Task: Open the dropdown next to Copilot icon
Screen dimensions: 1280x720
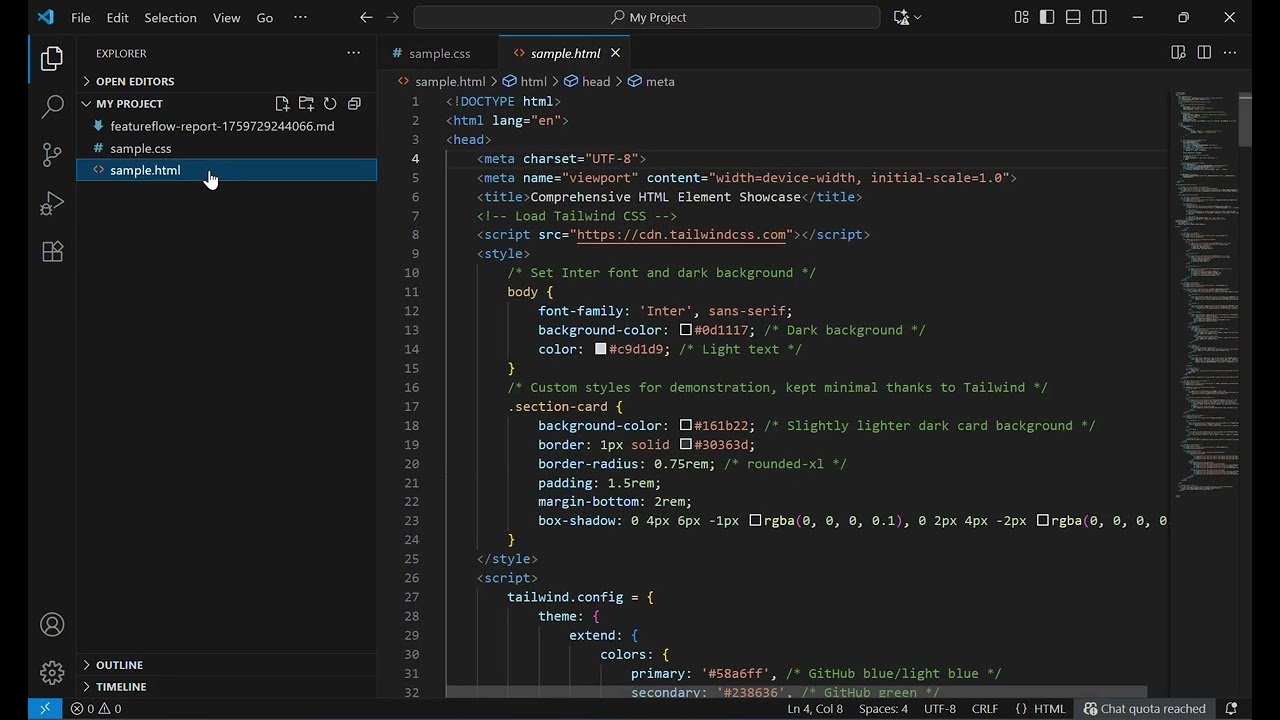Action: pyautogui.click(x=918, y=17)
